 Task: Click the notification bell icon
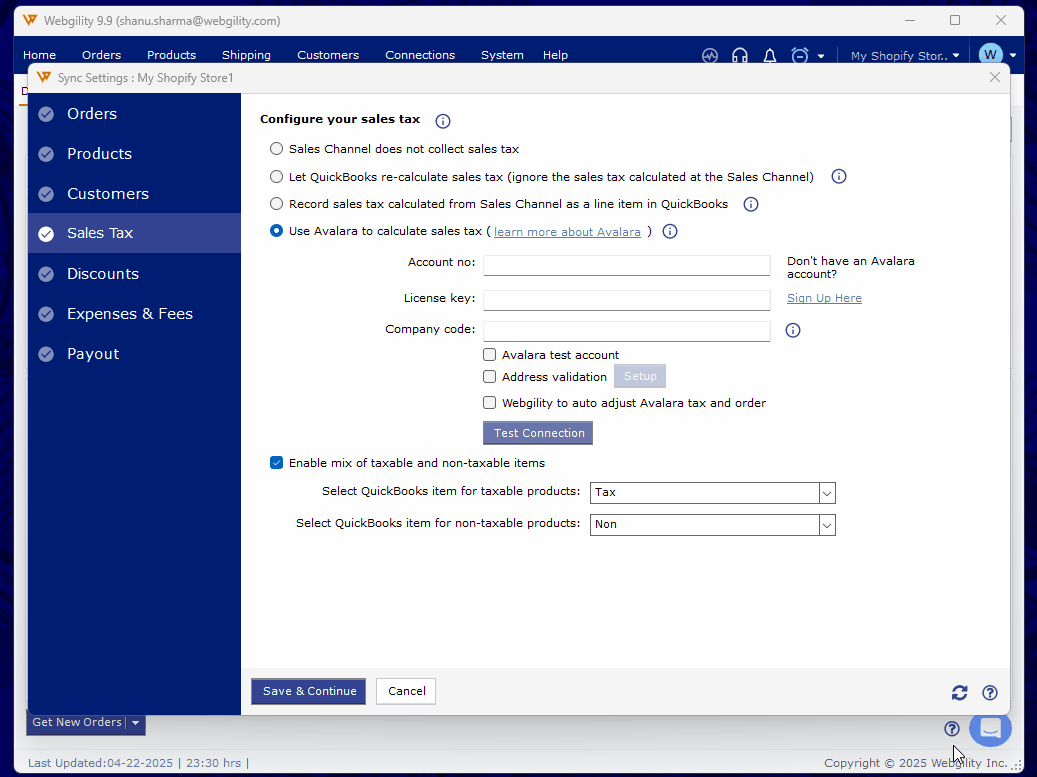770,56
